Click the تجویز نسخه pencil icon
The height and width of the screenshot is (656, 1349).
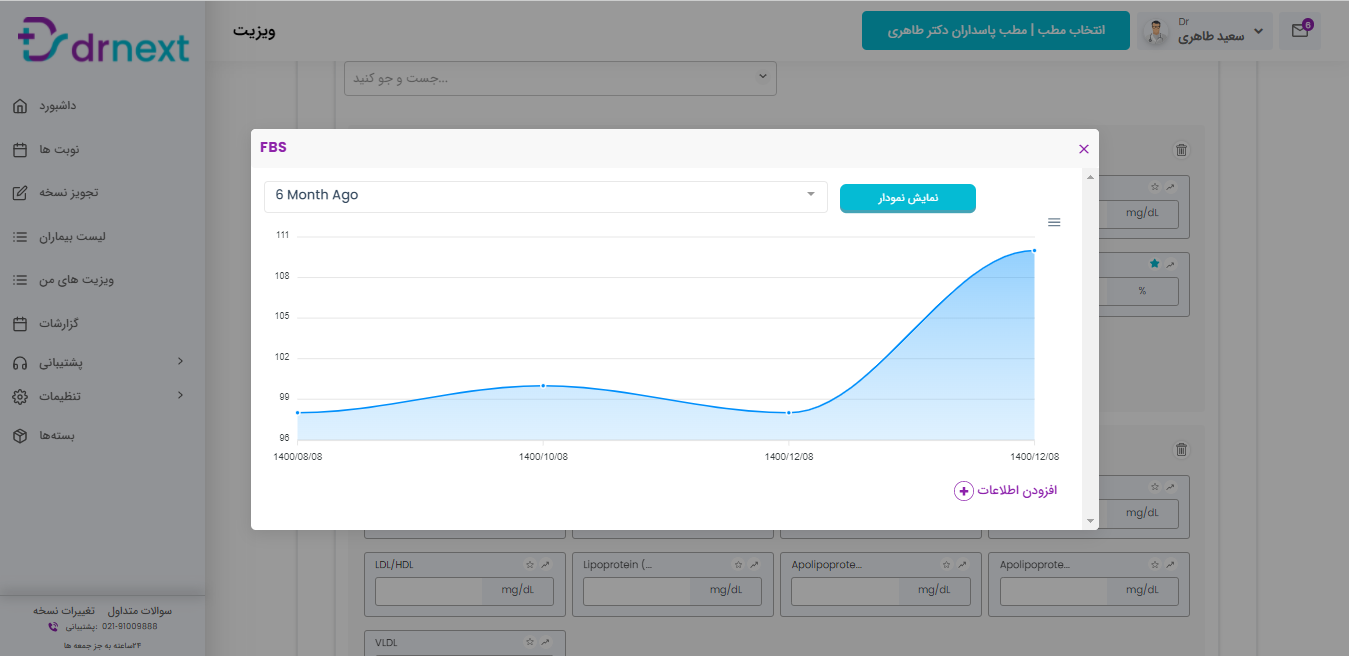pos(20,193)
